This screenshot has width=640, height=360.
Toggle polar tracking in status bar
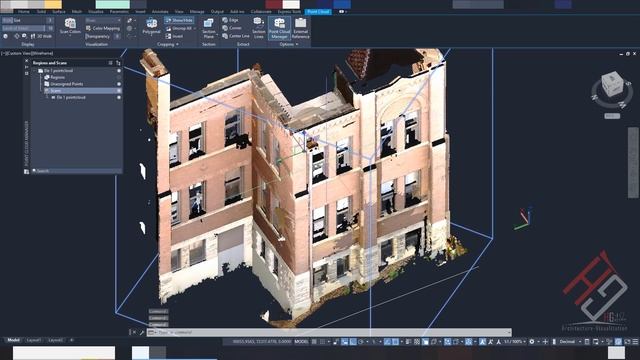[361, 342]
